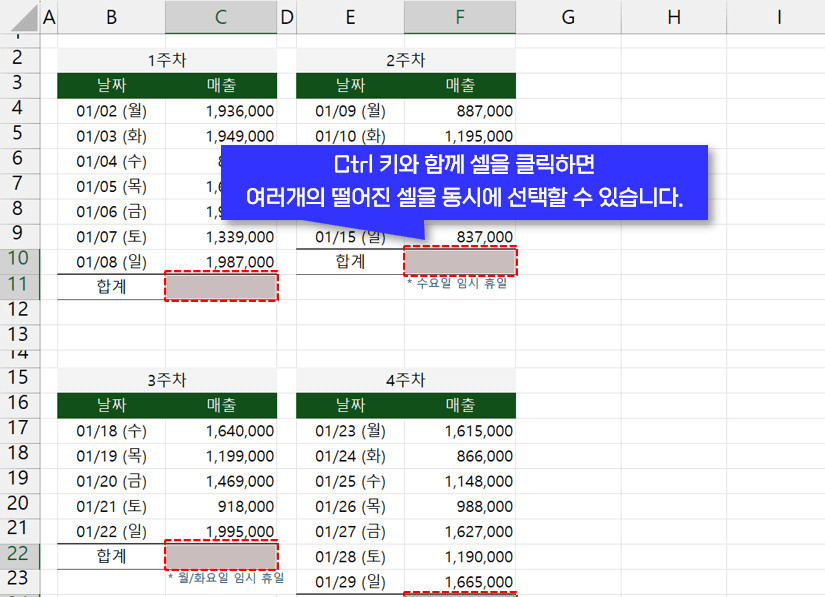This screenshot has height=597, width=825.
Task: Click the 매출 header of 3주차 table
Action: 220,405
